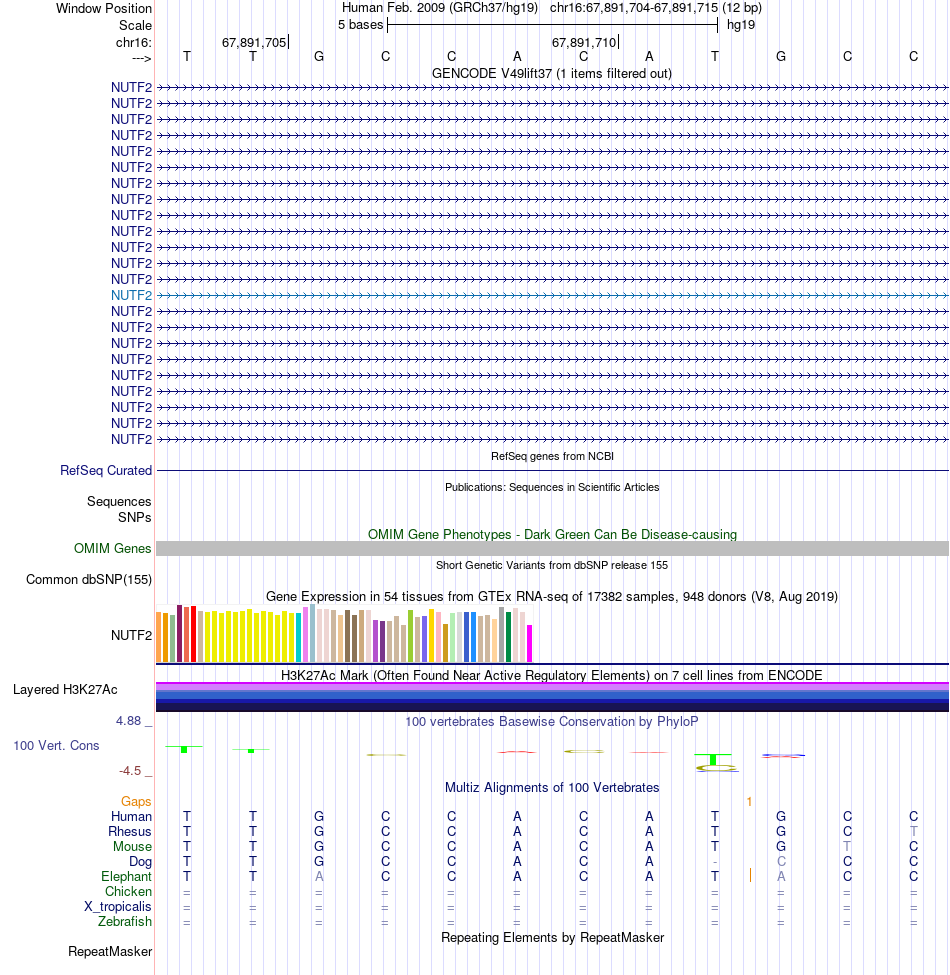Click the "-4.5" lower PhyloP axis value

(131, 771)
